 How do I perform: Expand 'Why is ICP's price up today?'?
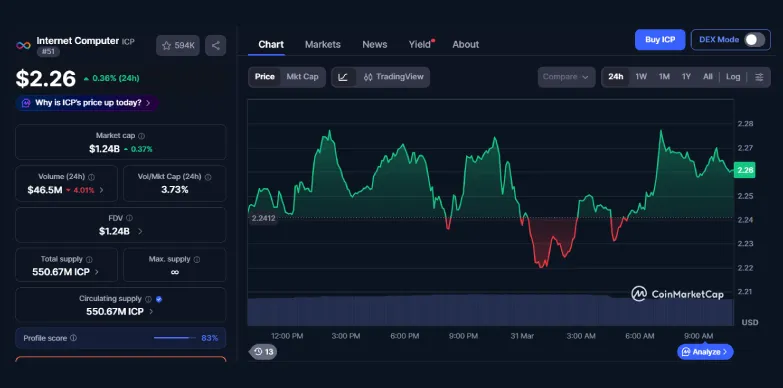click(x=87, y=103)
